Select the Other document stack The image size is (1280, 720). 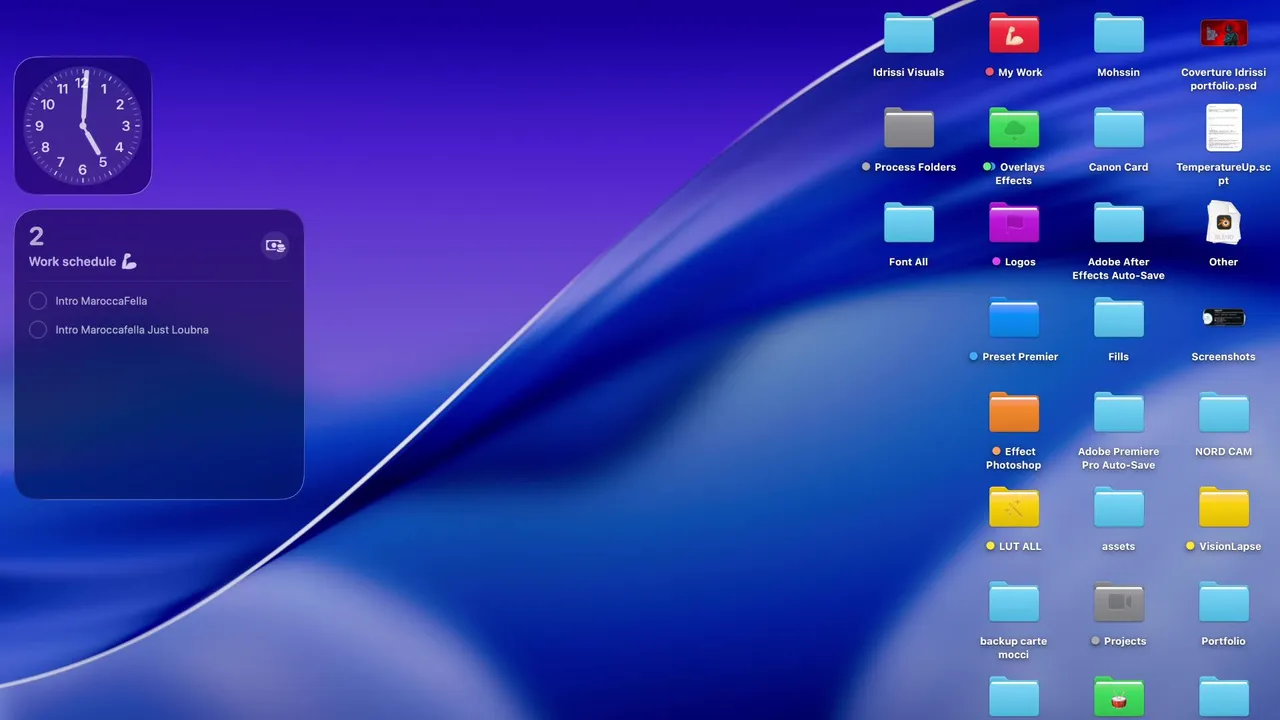pyautogui.click(x=1224, y=223)
